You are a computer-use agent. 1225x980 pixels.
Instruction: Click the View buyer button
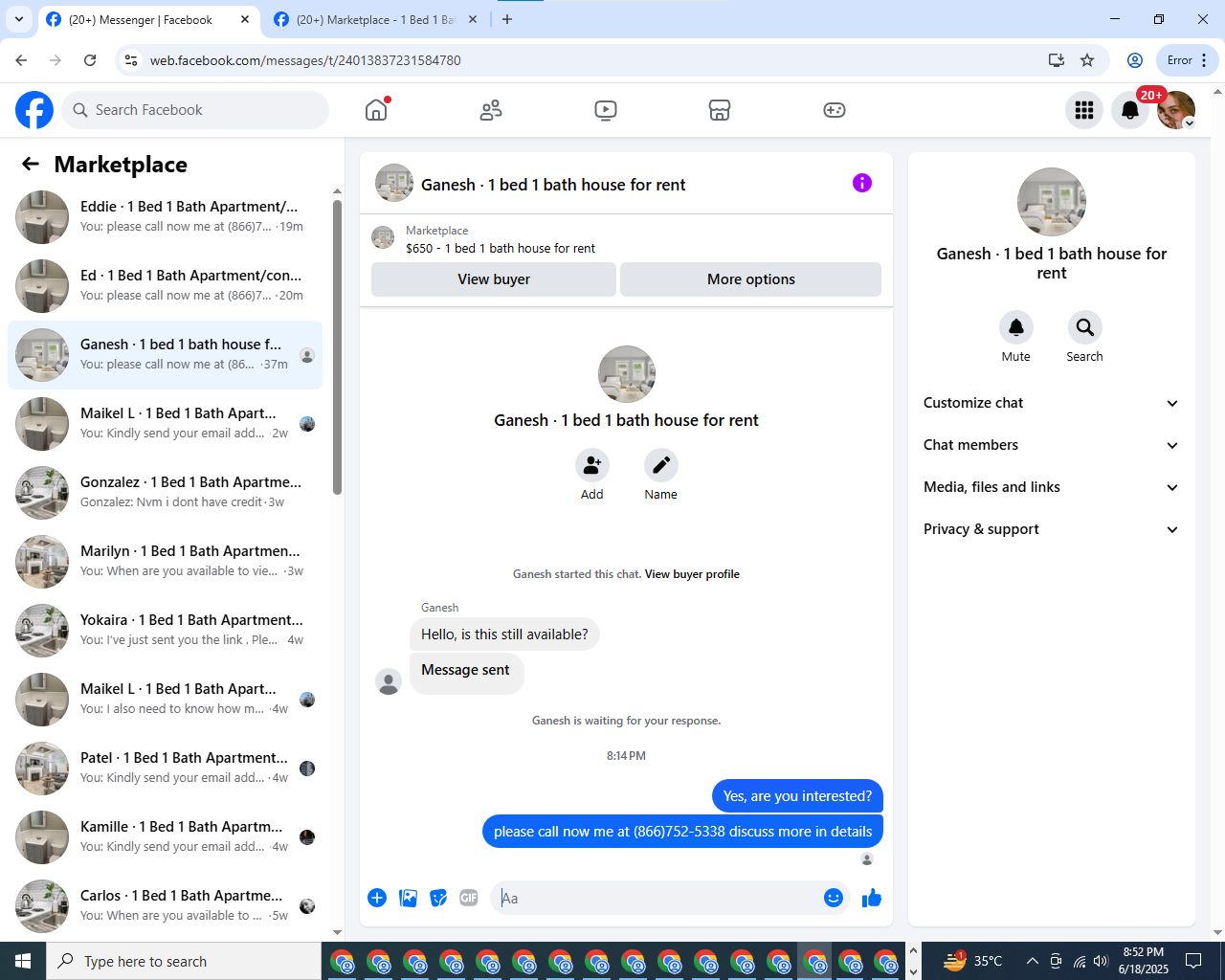coord(494,279)
